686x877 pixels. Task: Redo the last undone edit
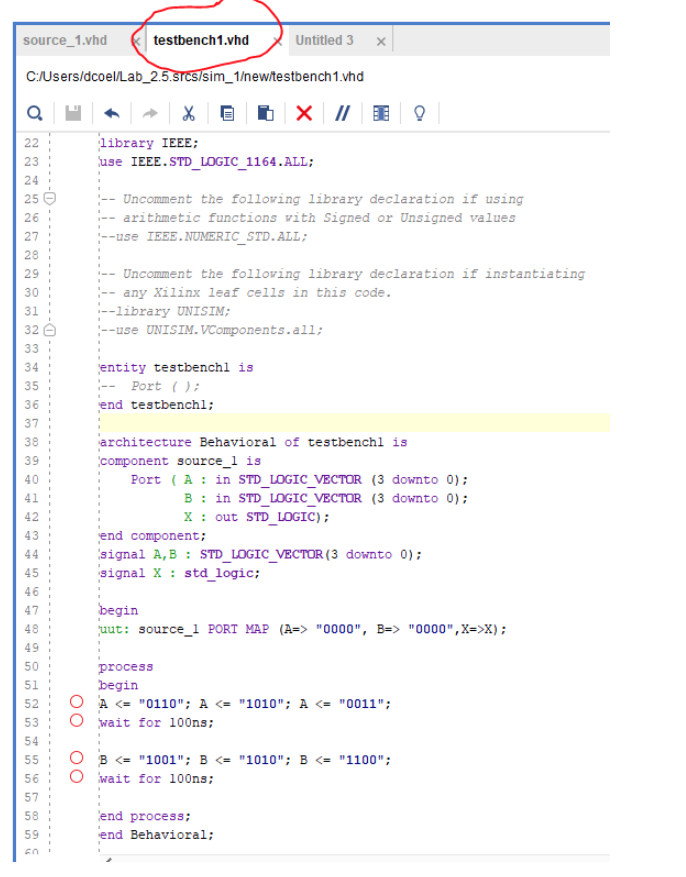point(150,114)
